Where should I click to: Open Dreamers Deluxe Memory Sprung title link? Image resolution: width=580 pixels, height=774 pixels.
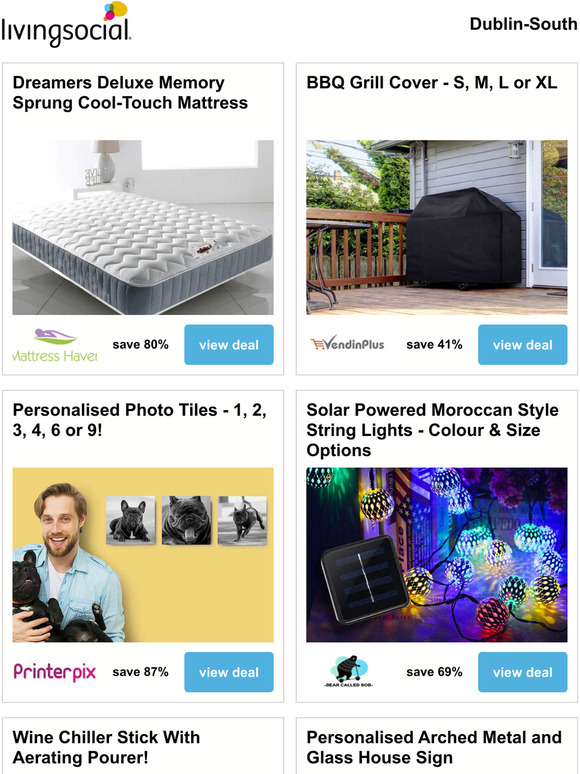pyautogui.click(x=130, y=92)
